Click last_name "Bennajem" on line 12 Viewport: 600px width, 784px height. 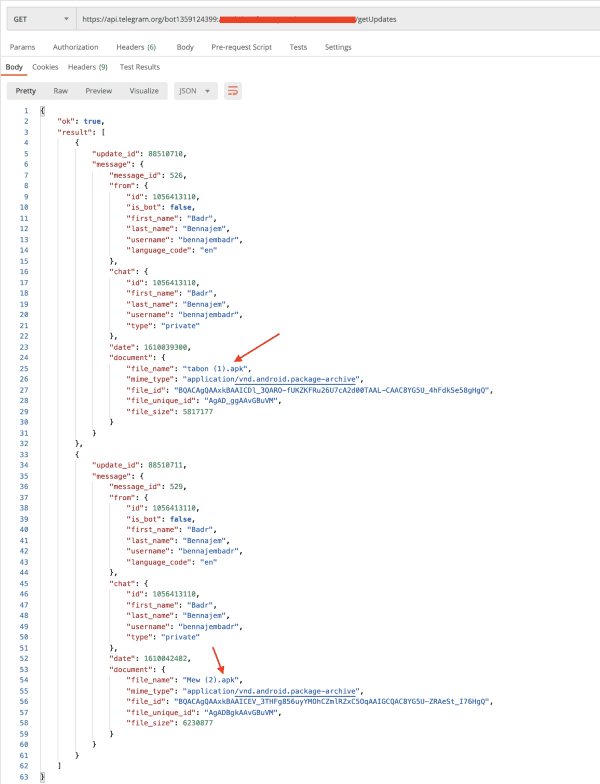point(204,228)
